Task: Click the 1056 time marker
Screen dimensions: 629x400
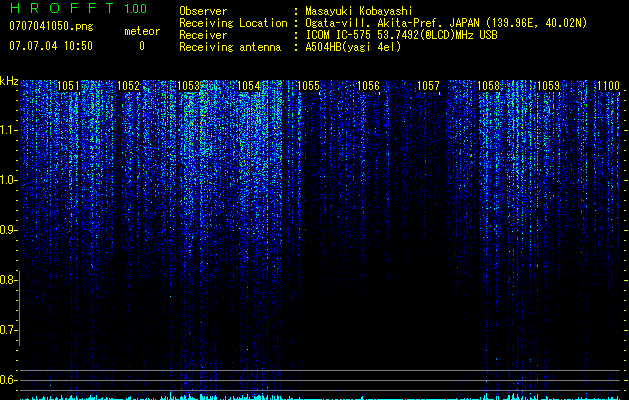Action: tap(368, 86)
